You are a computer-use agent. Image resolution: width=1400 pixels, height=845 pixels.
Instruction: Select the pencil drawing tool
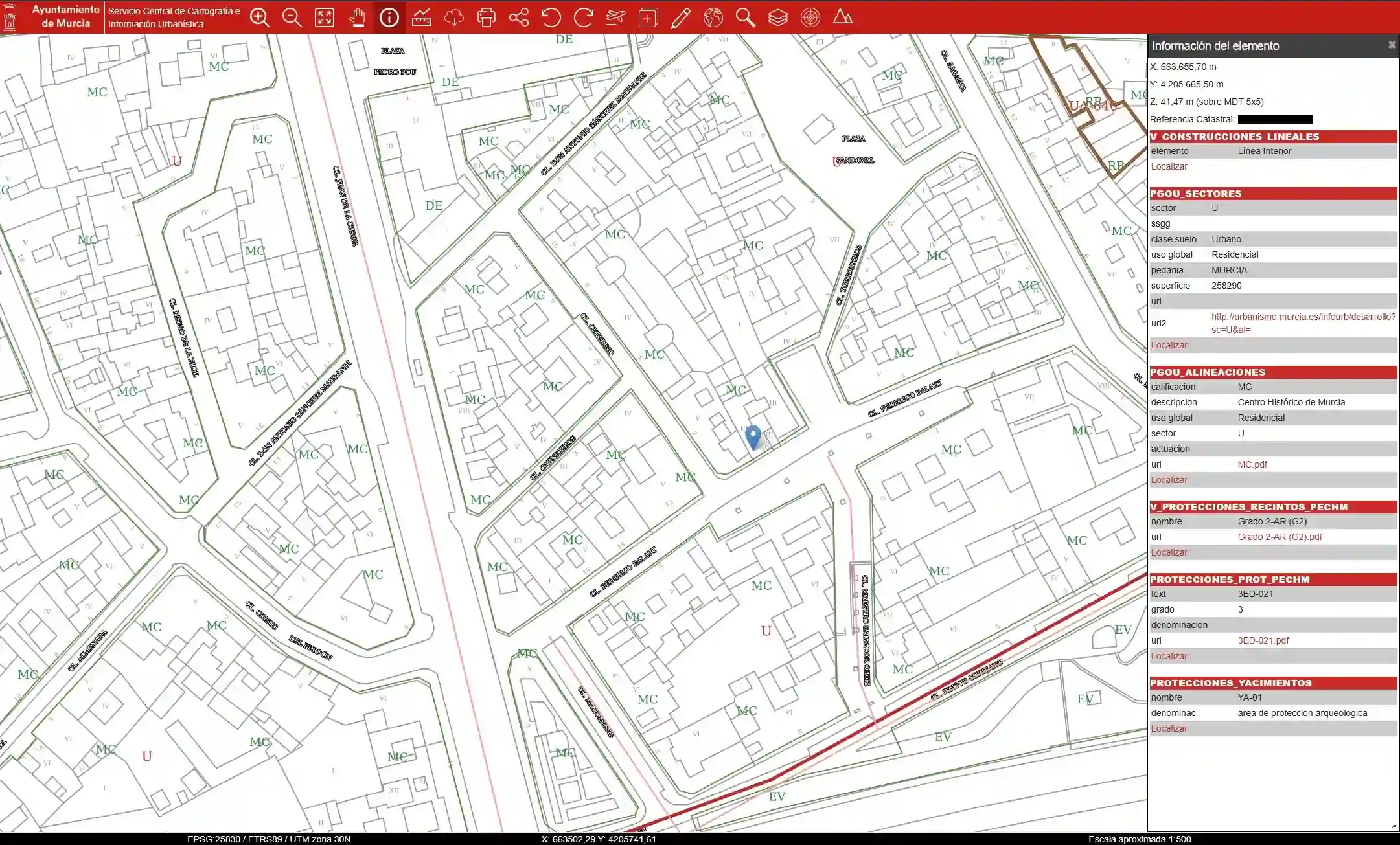tap(680, 17)
